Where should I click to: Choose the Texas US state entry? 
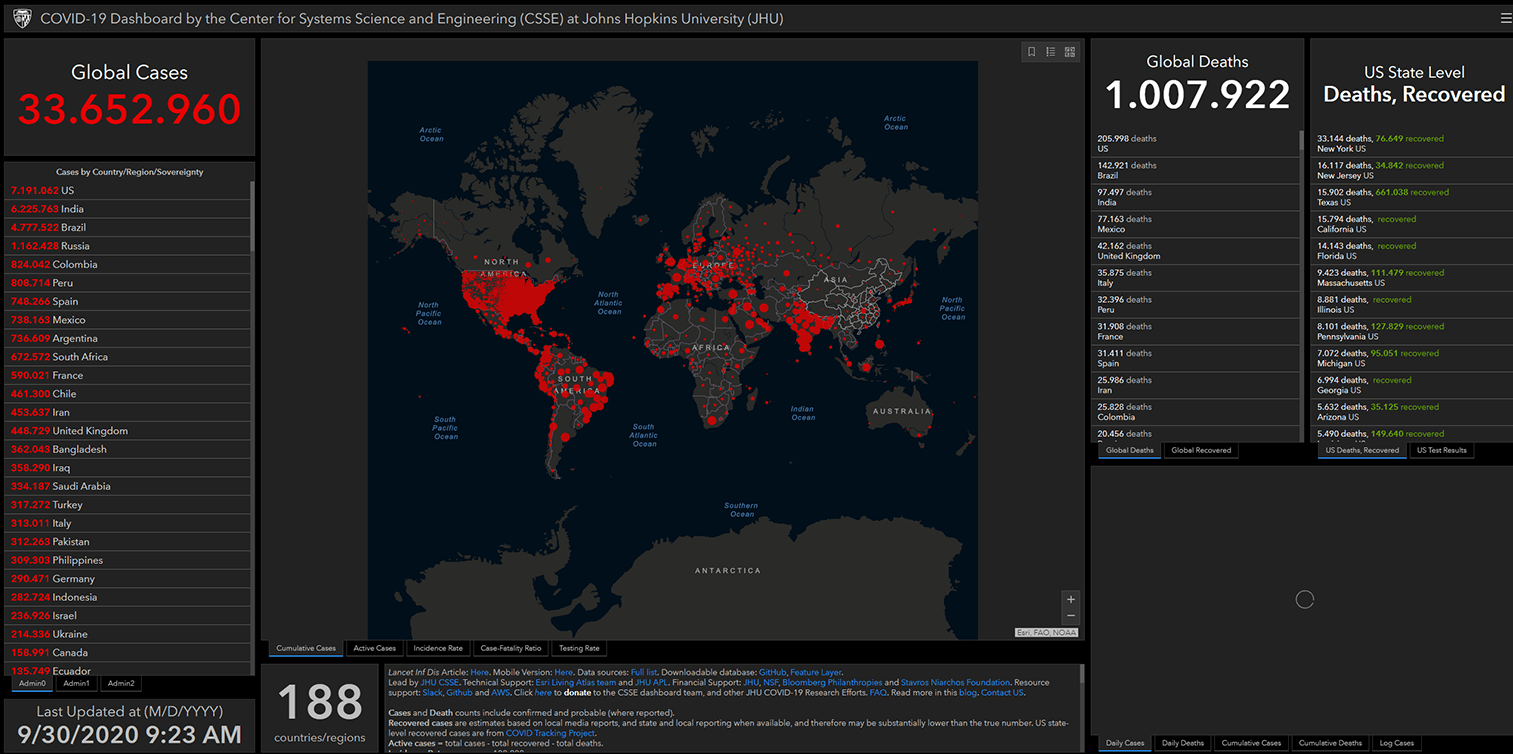click(1412, 197)
